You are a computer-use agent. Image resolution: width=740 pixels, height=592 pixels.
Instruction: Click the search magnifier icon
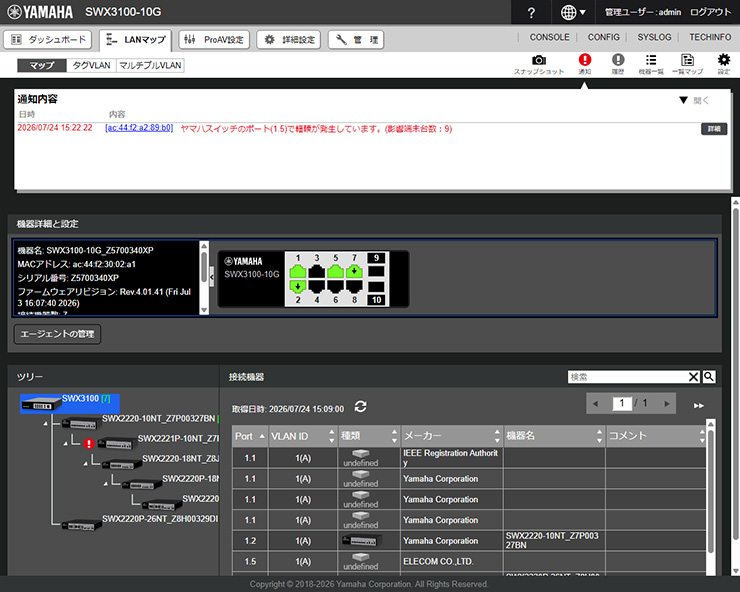[x=709, y=377]
